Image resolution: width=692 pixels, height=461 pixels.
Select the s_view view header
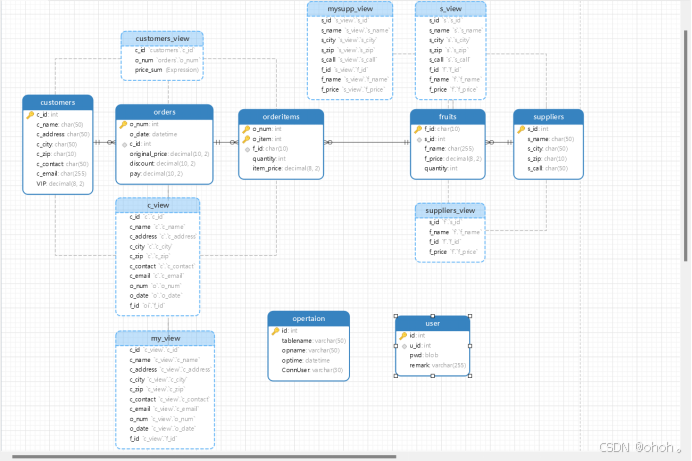pos(451,9)
